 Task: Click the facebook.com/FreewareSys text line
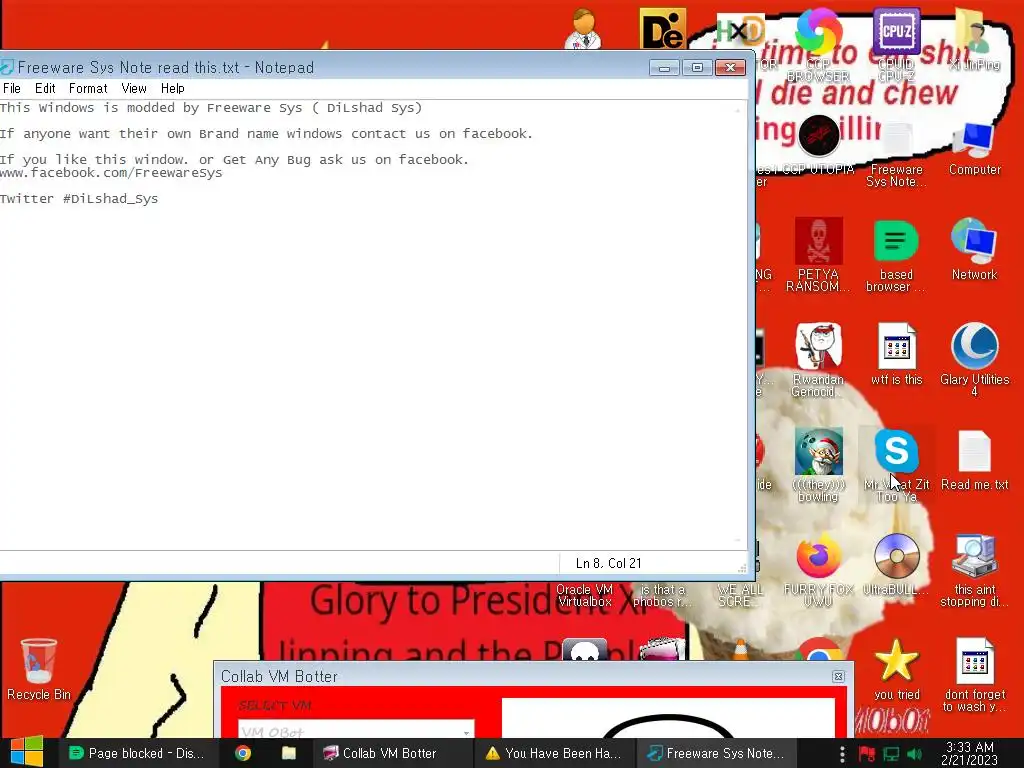pyautogui.click(x=111, y=173)
